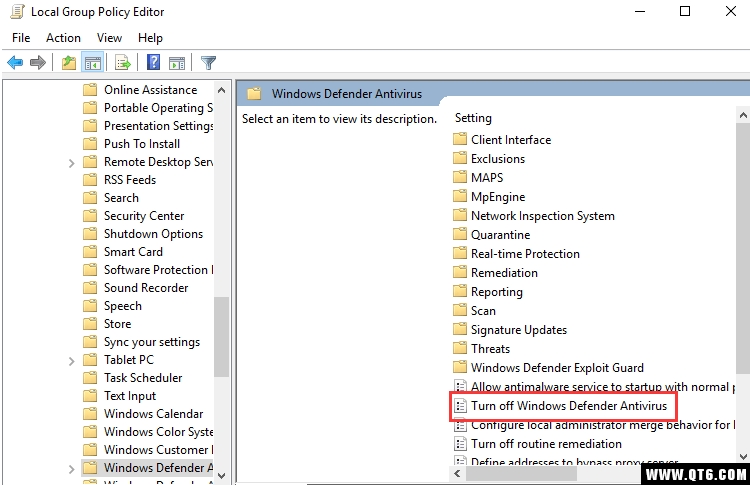
Task: Open Quarantine settings folder
Action: tap(492, 235)
